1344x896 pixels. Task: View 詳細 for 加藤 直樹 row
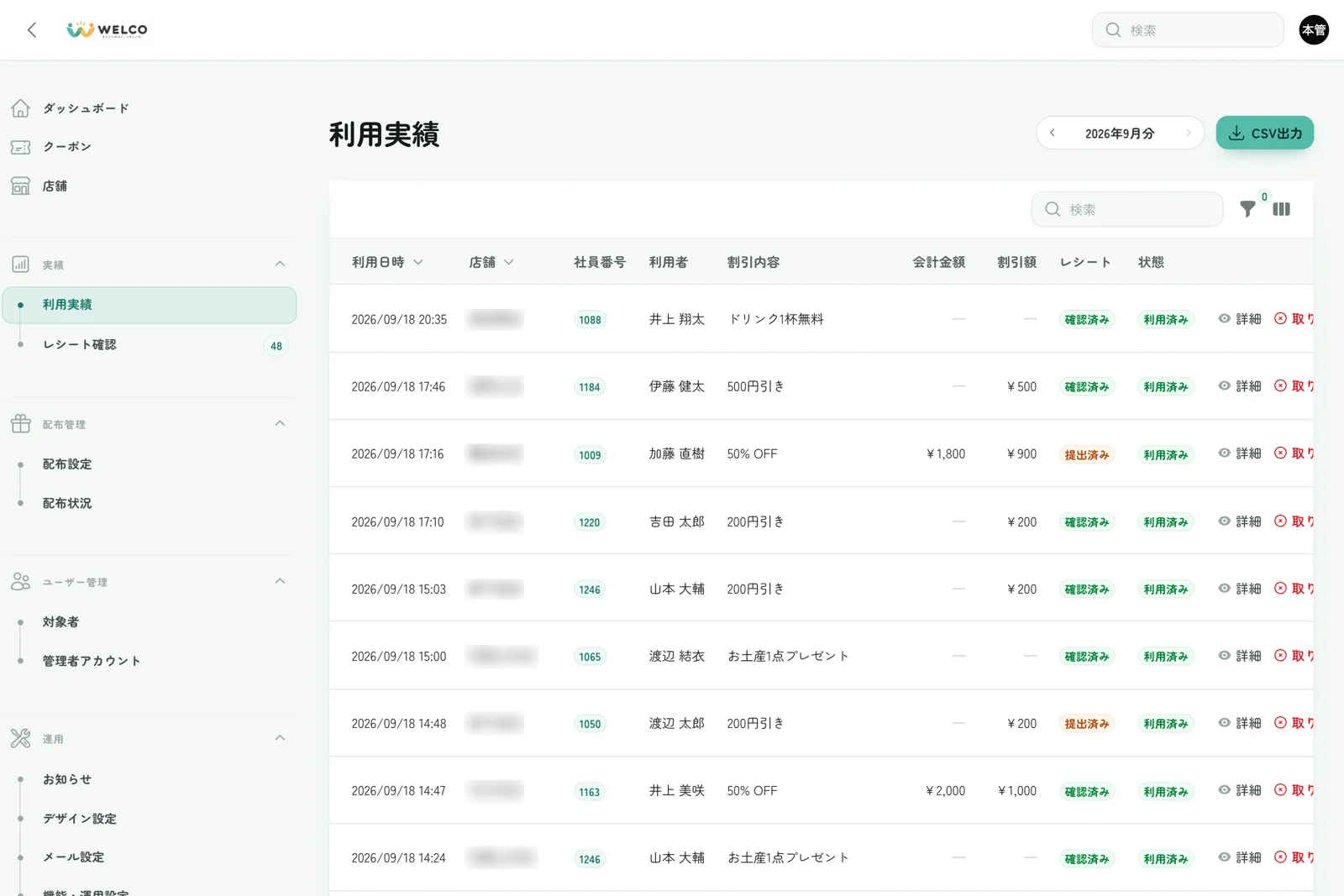click(x=1240, y=453)
